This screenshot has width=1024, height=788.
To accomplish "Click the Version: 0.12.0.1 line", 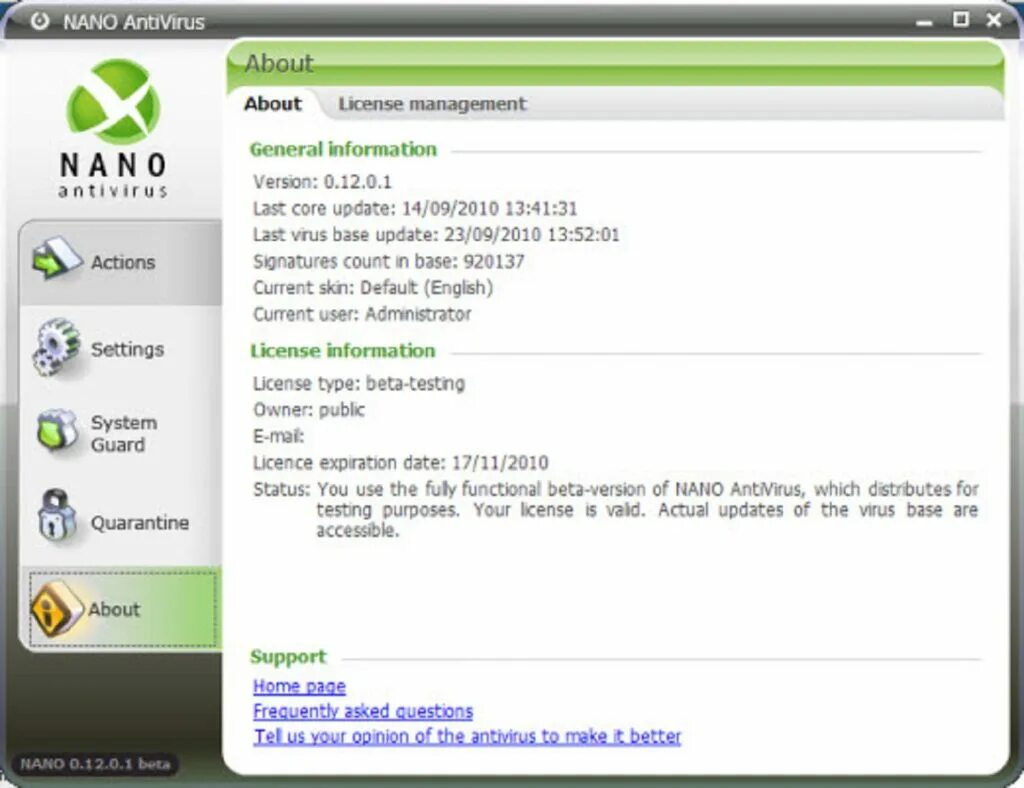I will tap(323, 182).
